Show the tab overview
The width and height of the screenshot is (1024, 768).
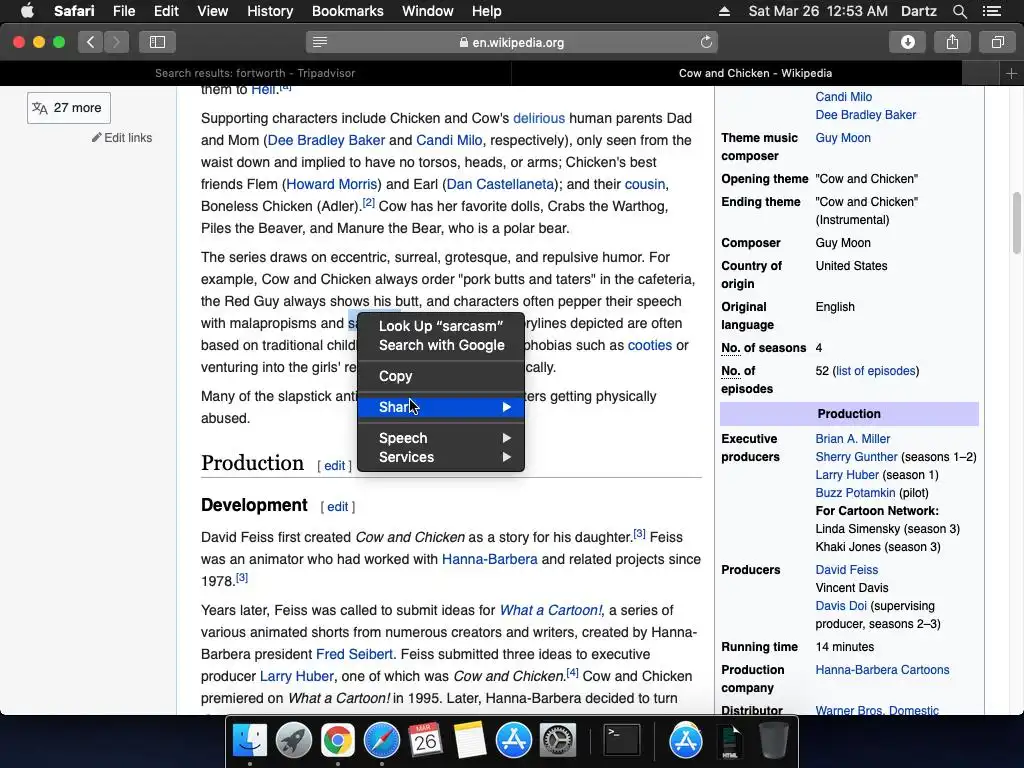point(997,42)
